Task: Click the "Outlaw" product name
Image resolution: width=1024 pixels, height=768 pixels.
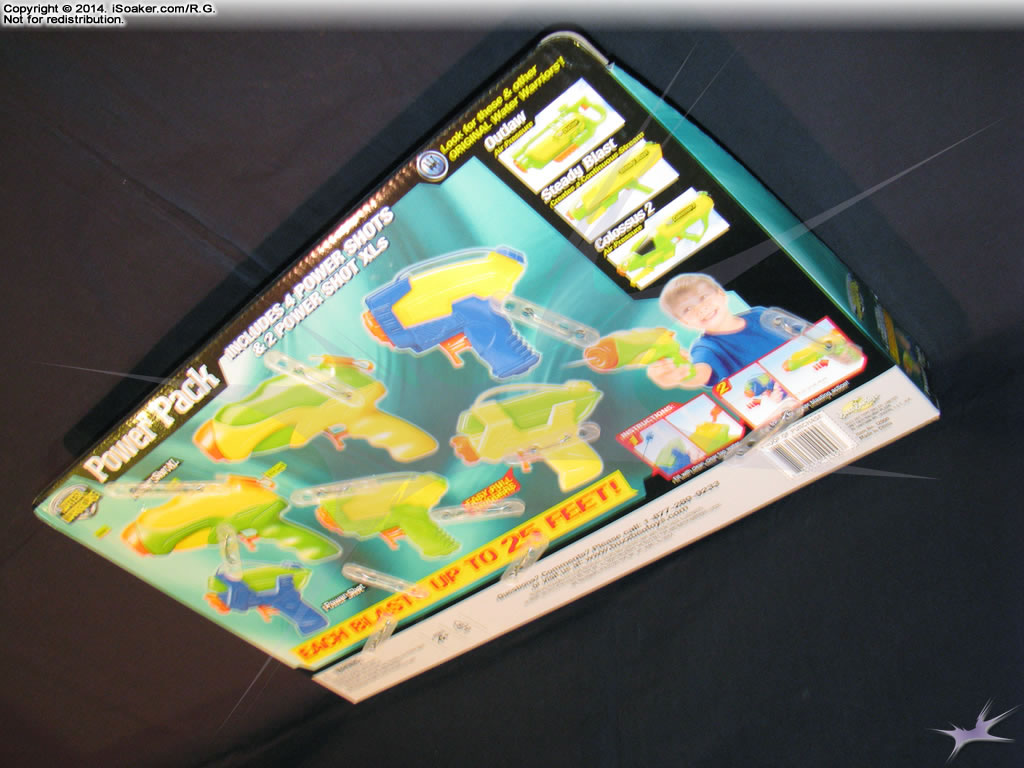Action: 505,132
